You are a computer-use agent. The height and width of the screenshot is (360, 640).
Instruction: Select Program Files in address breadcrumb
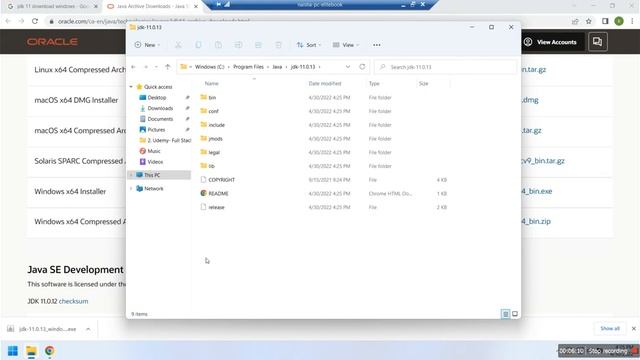pos(248,67)
